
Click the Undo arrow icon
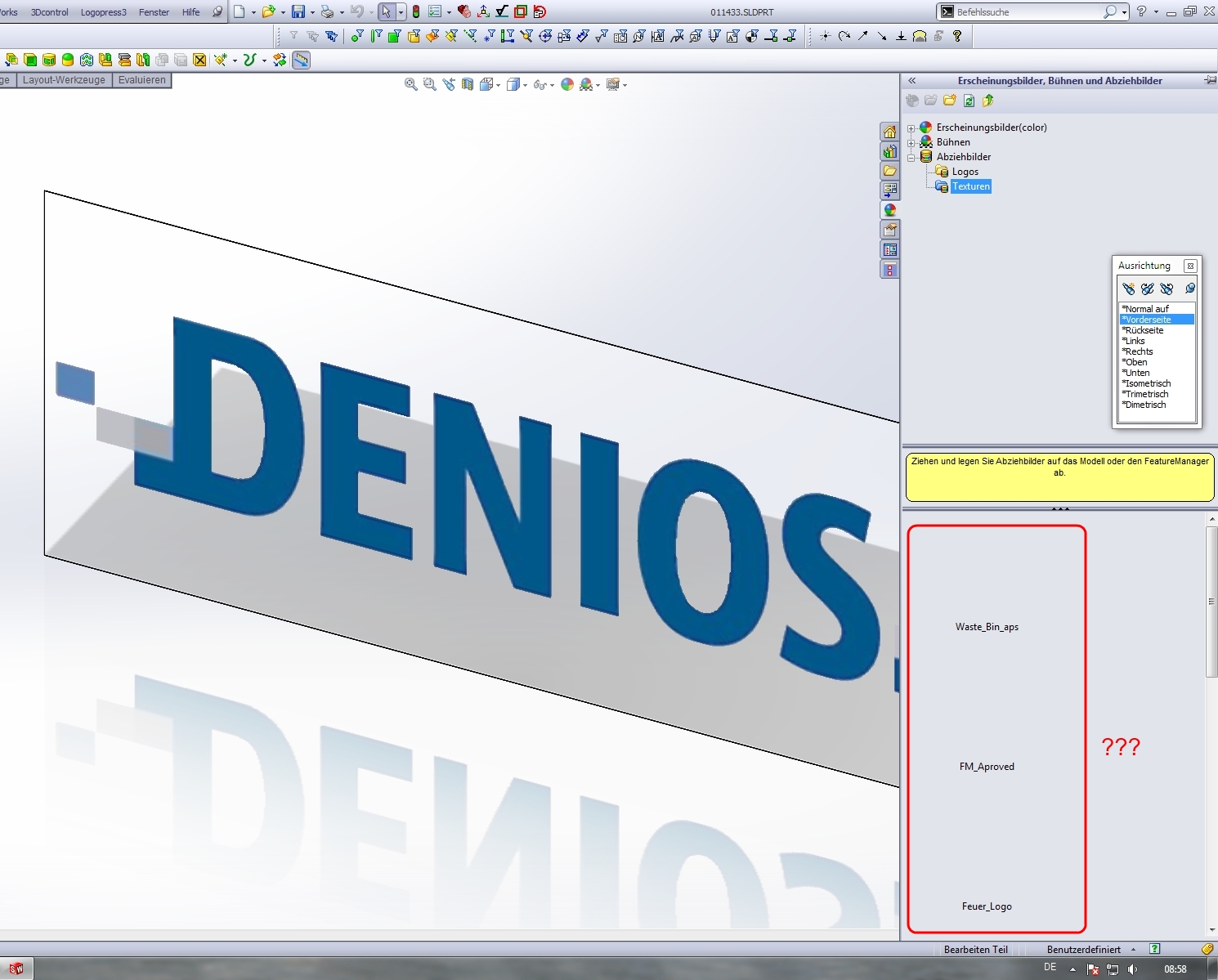tap(356, 11)
